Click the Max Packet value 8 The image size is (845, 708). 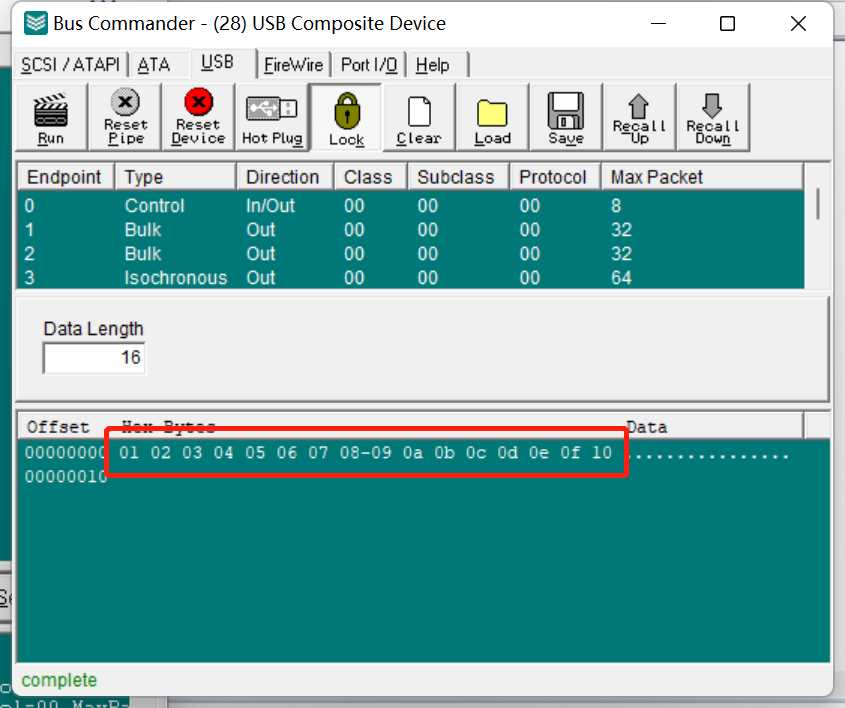click(x=616, y=205)
